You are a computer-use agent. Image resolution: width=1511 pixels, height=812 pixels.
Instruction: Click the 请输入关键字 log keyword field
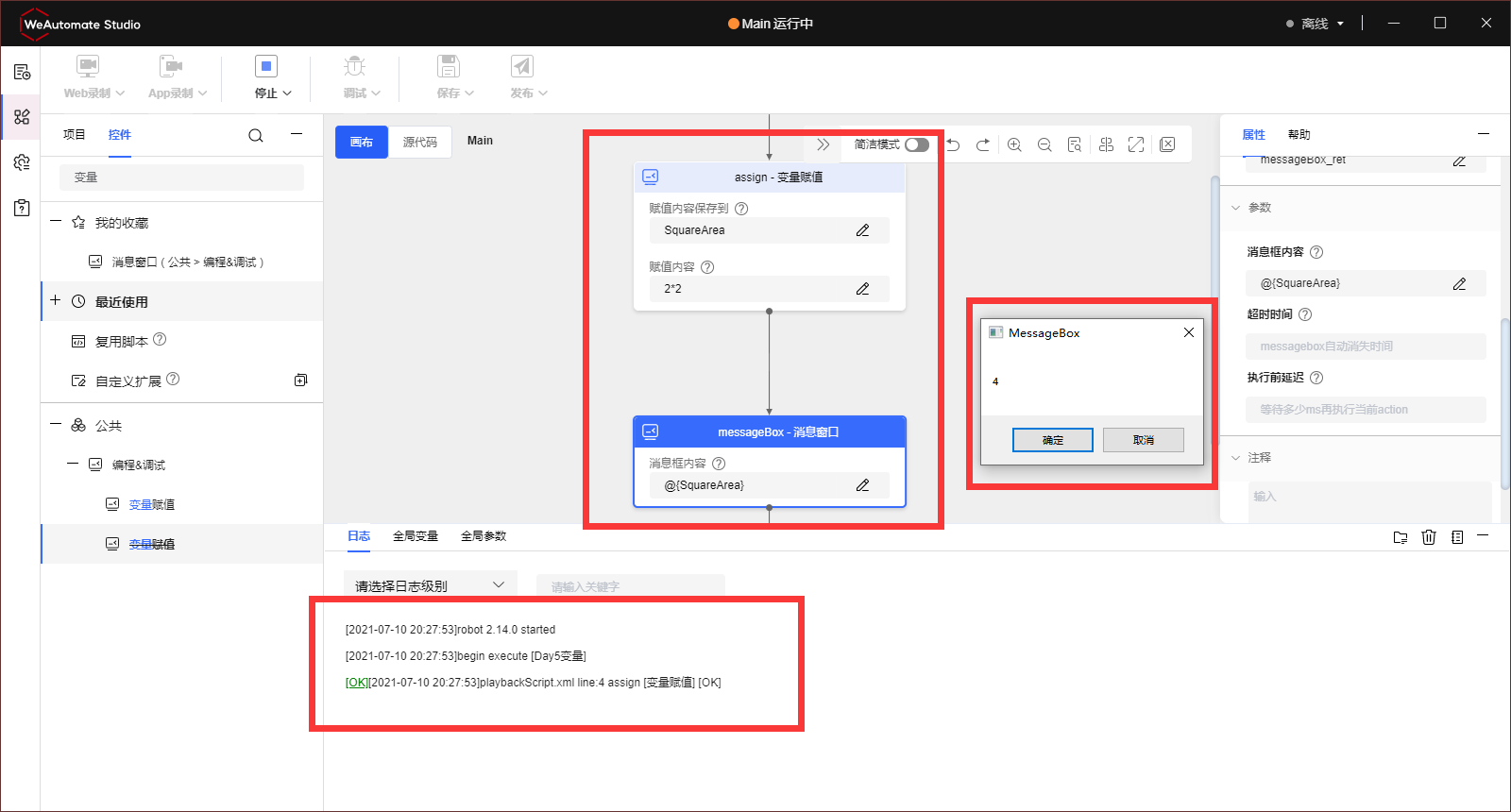(x=631, y=586)
